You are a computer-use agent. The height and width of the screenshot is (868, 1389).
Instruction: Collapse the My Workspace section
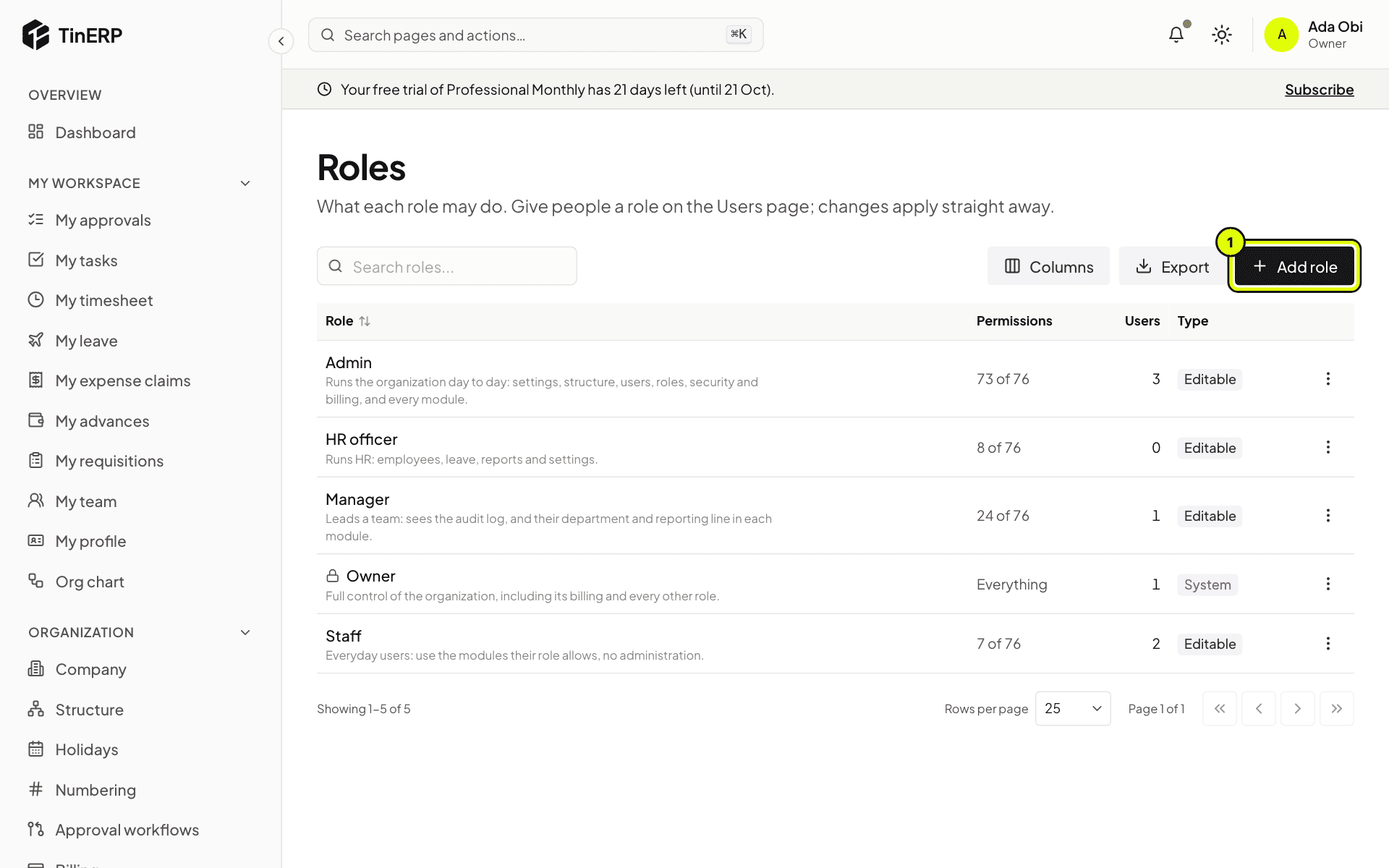[245, 184]
